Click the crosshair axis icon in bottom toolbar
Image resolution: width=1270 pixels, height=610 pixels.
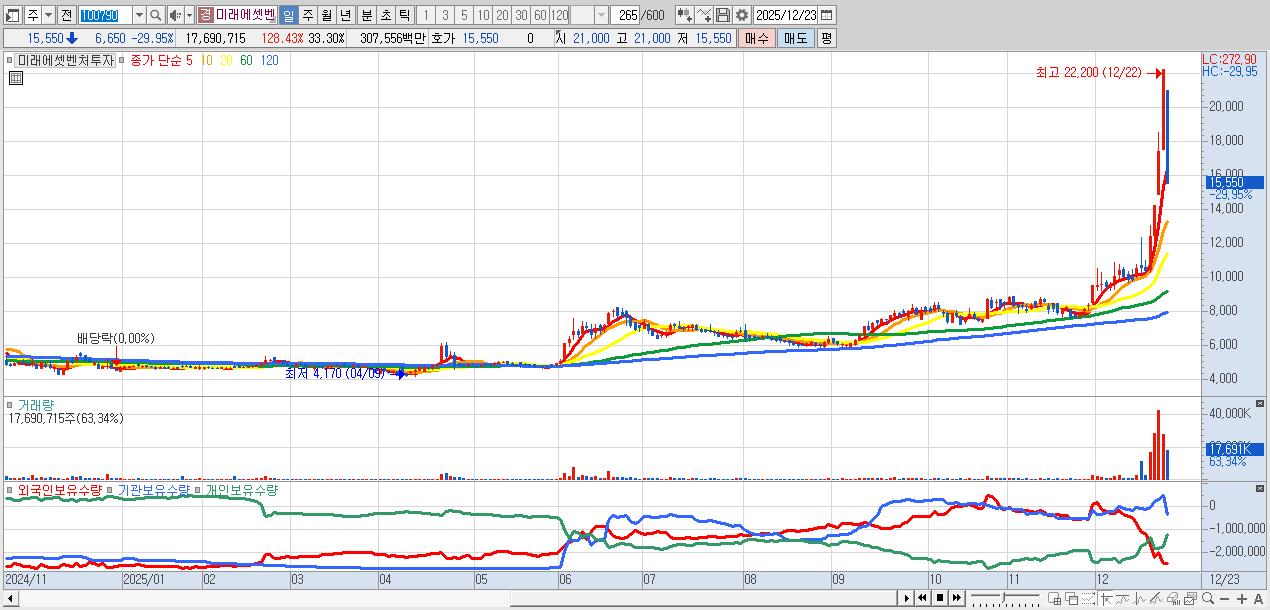1106,598
